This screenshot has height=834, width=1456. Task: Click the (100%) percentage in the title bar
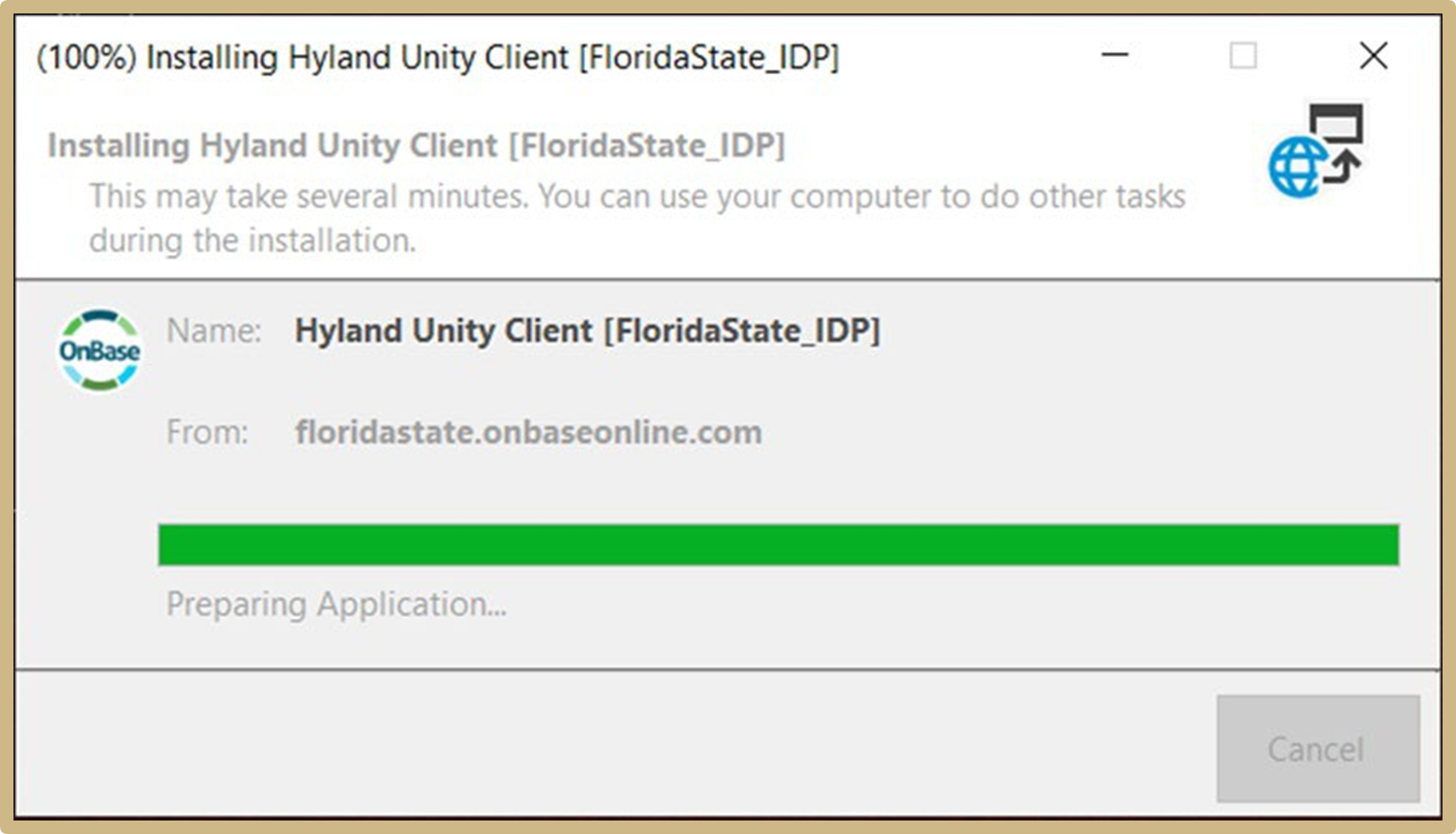point(86,57)
